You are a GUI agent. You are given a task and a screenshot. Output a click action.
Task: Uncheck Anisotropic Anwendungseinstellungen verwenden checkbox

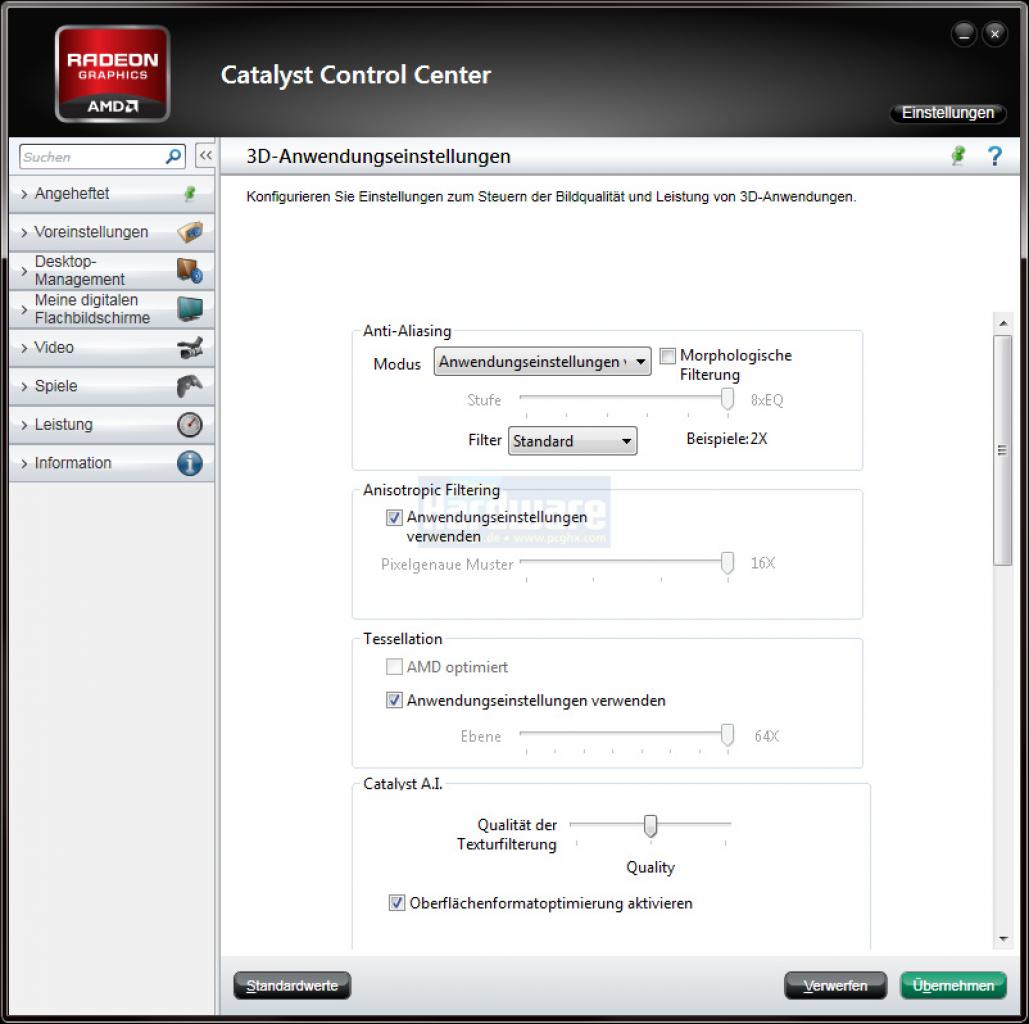pos(394,517)
